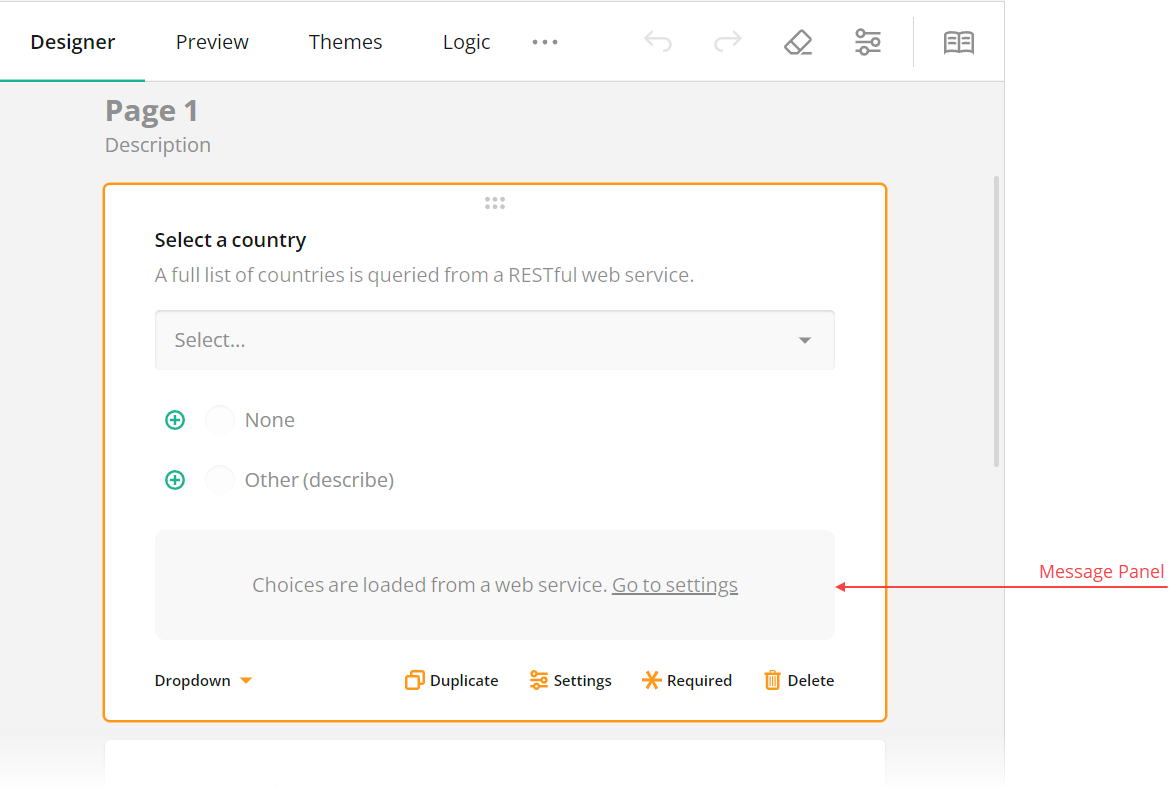Click the Redo icon in the toolbar
The height and width of the screenshot is (787, 1171).
click(727, 42)
